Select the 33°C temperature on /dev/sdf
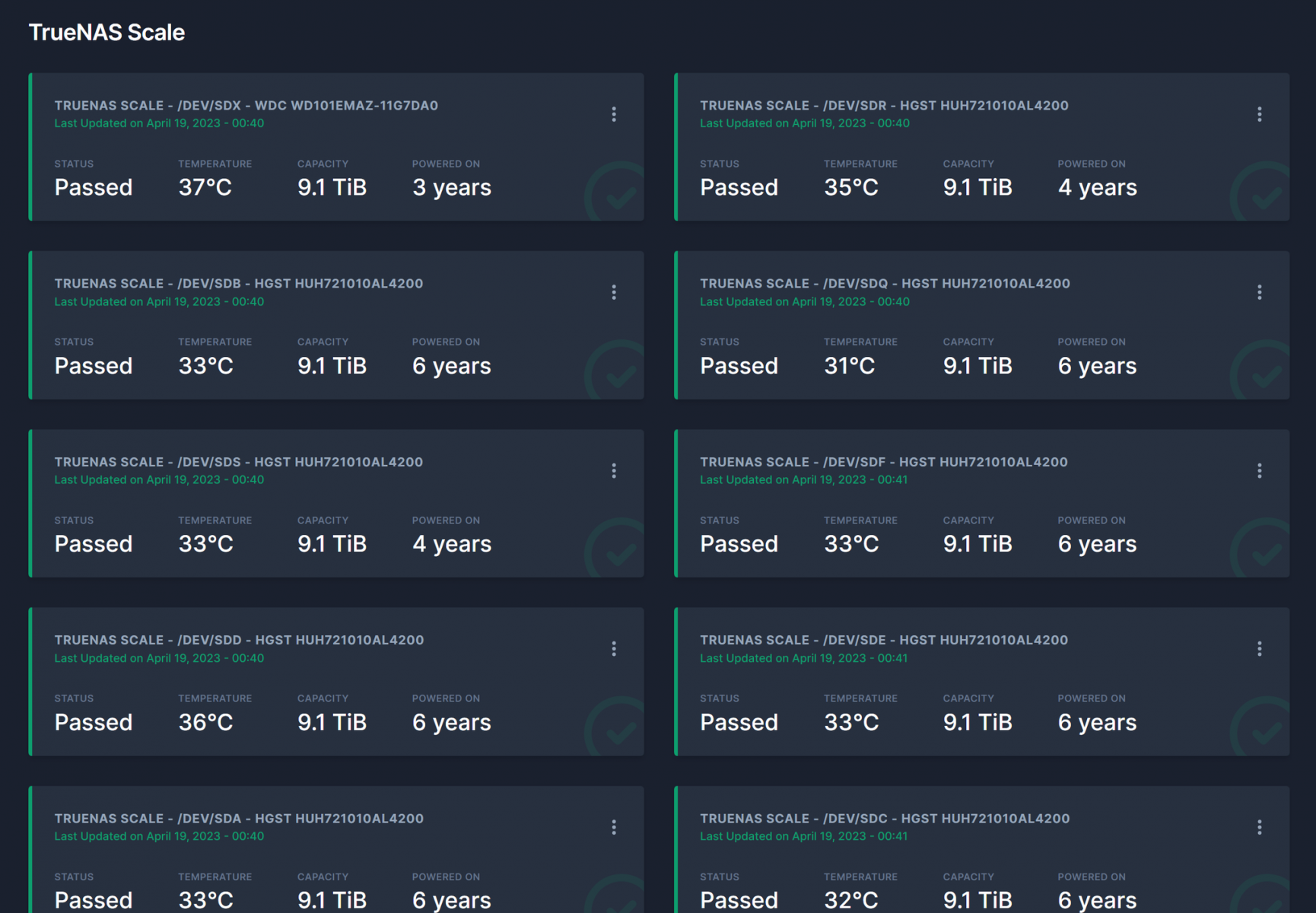The image size is (1316, 913). pos(851,544)
